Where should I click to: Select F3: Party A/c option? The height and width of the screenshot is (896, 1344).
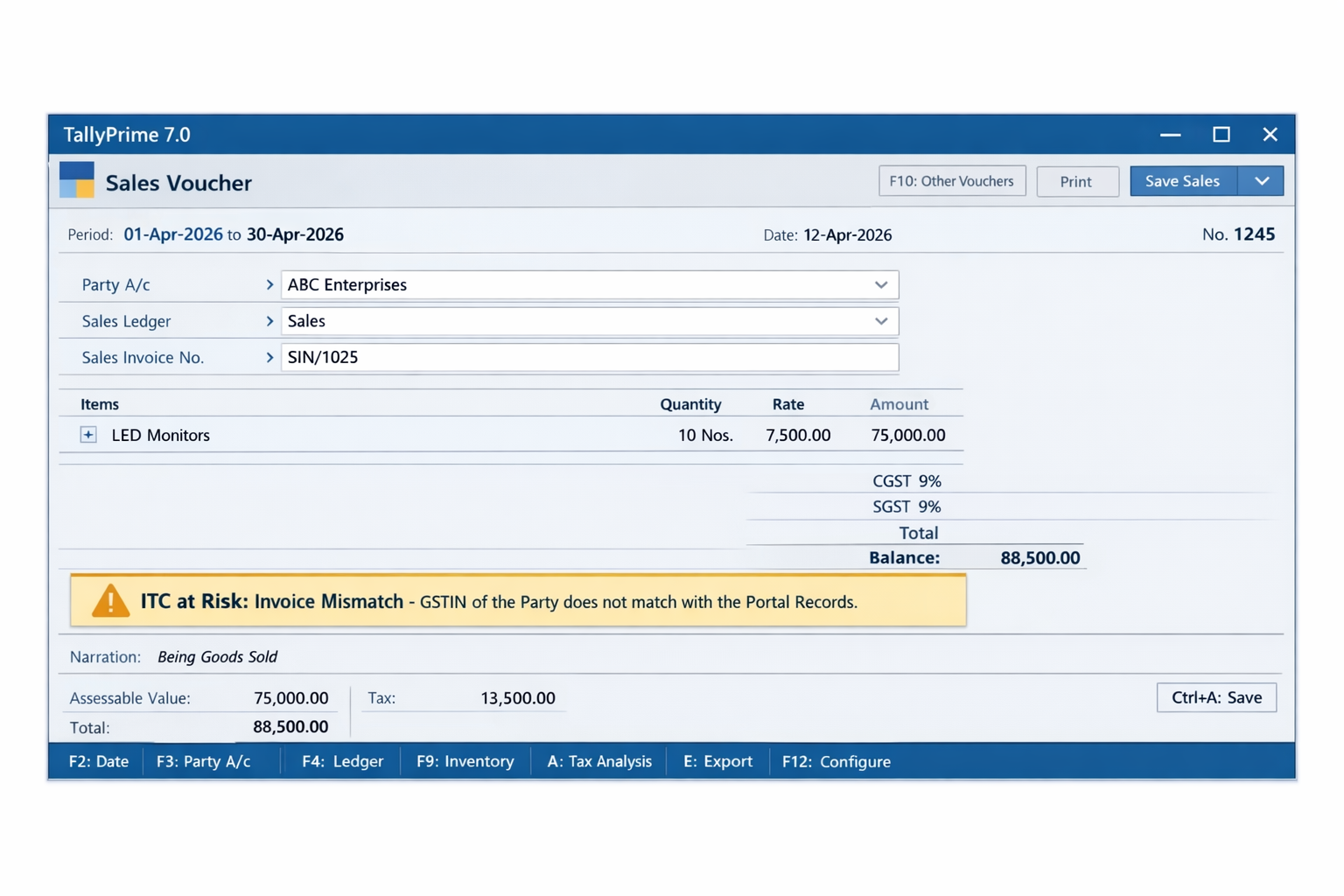click(203, 761)
